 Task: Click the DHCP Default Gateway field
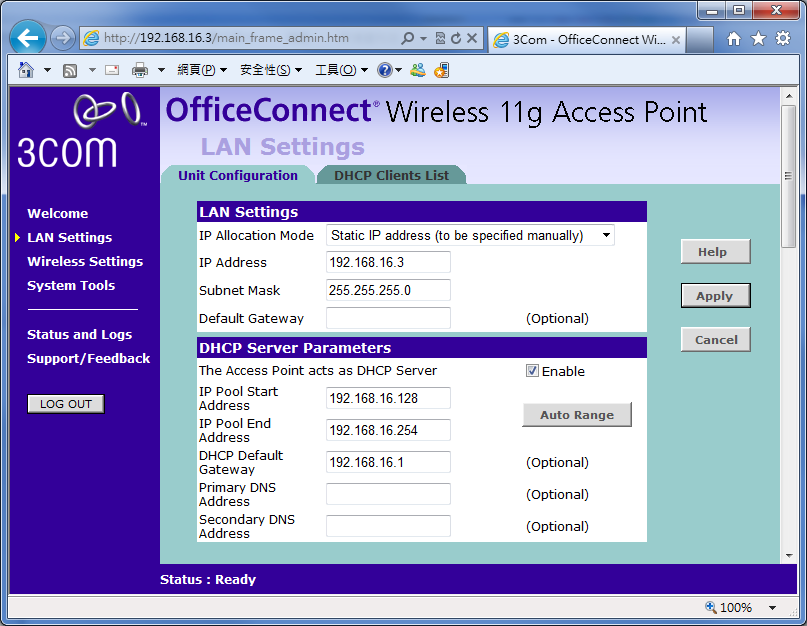tap(388, 462)
